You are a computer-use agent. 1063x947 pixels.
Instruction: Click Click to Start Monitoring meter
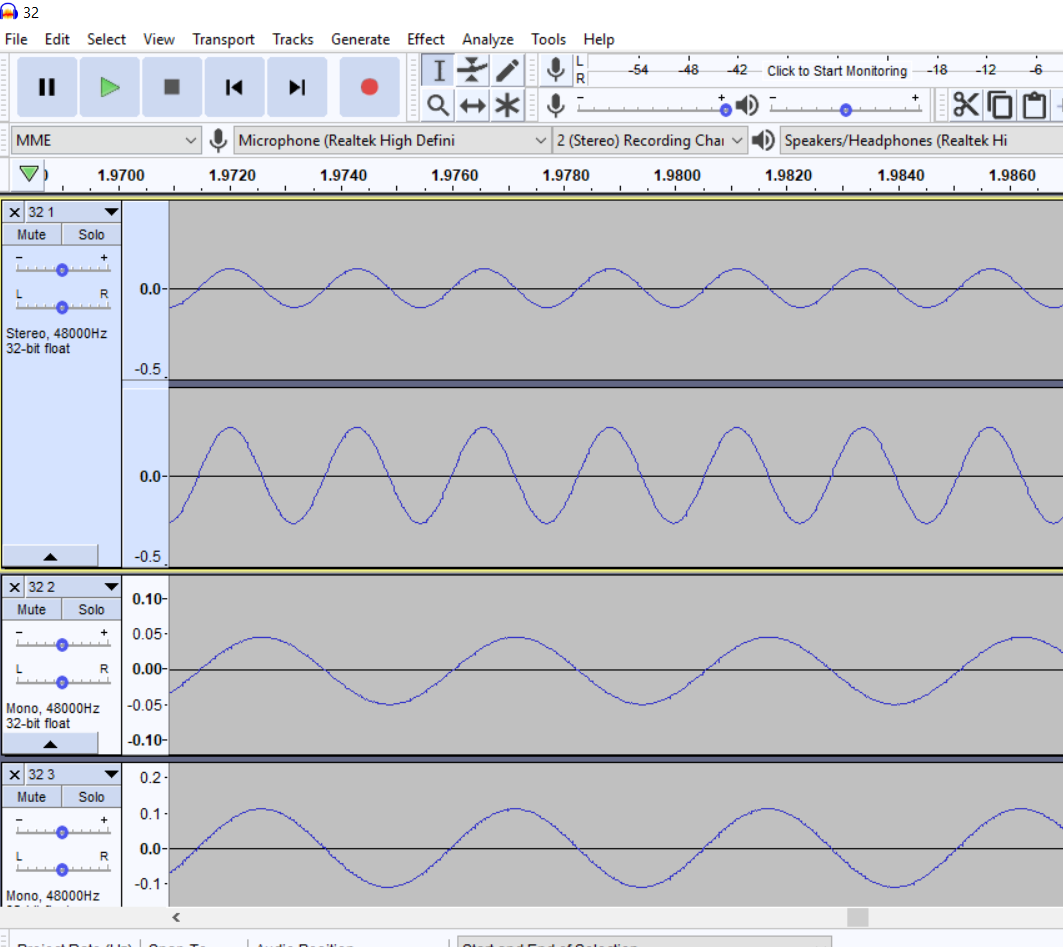(x=837, y=70)
